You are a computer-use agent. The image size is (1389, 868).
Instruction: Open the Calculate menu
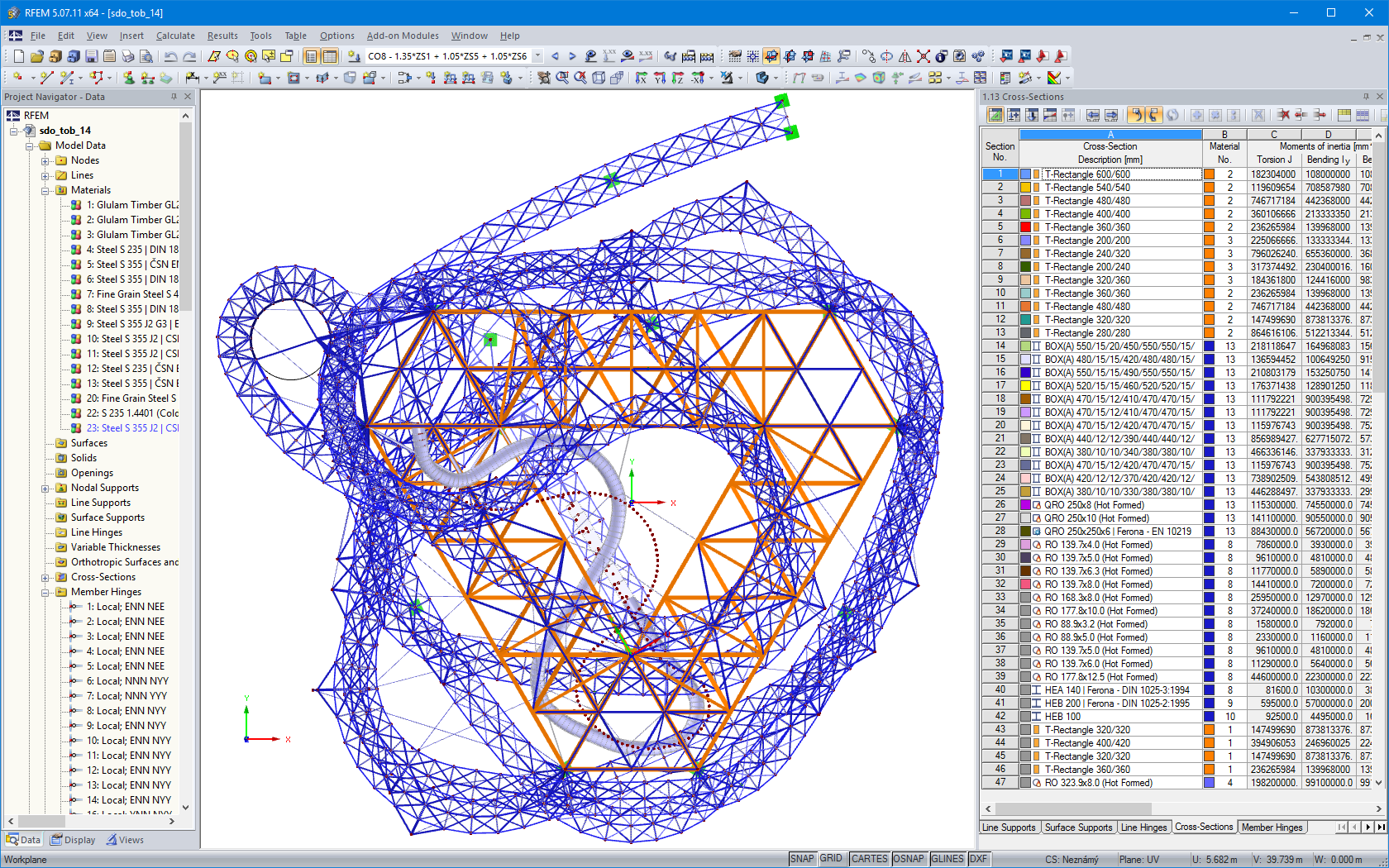point(175,36)
